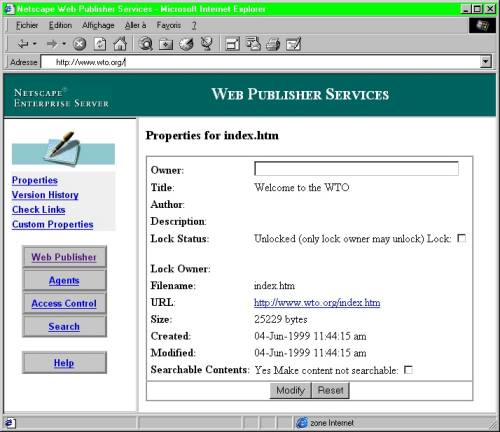This screenshot has height=432, width=500.
Task: Check Make content not searchable box
Action: [408, 370]
